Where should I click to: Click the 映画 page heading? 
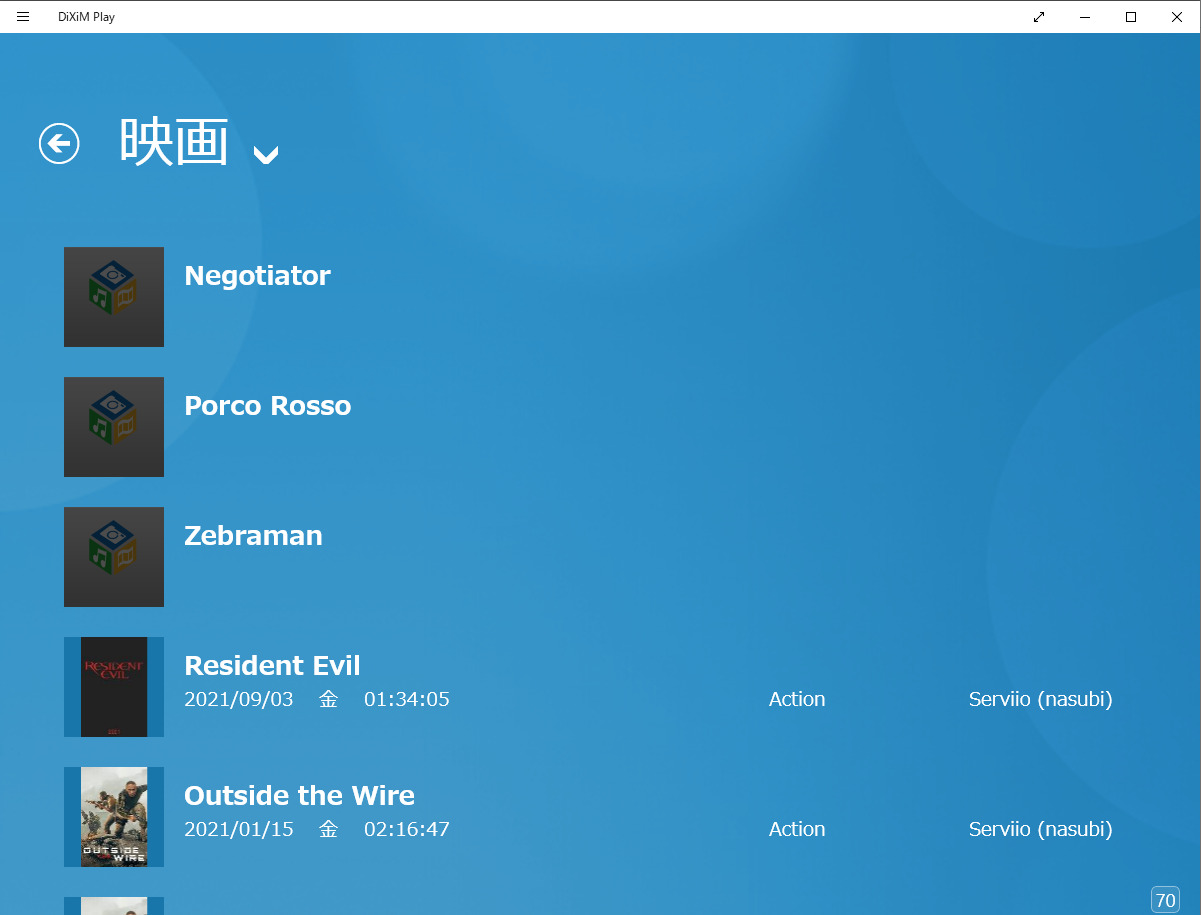point(174,142)
